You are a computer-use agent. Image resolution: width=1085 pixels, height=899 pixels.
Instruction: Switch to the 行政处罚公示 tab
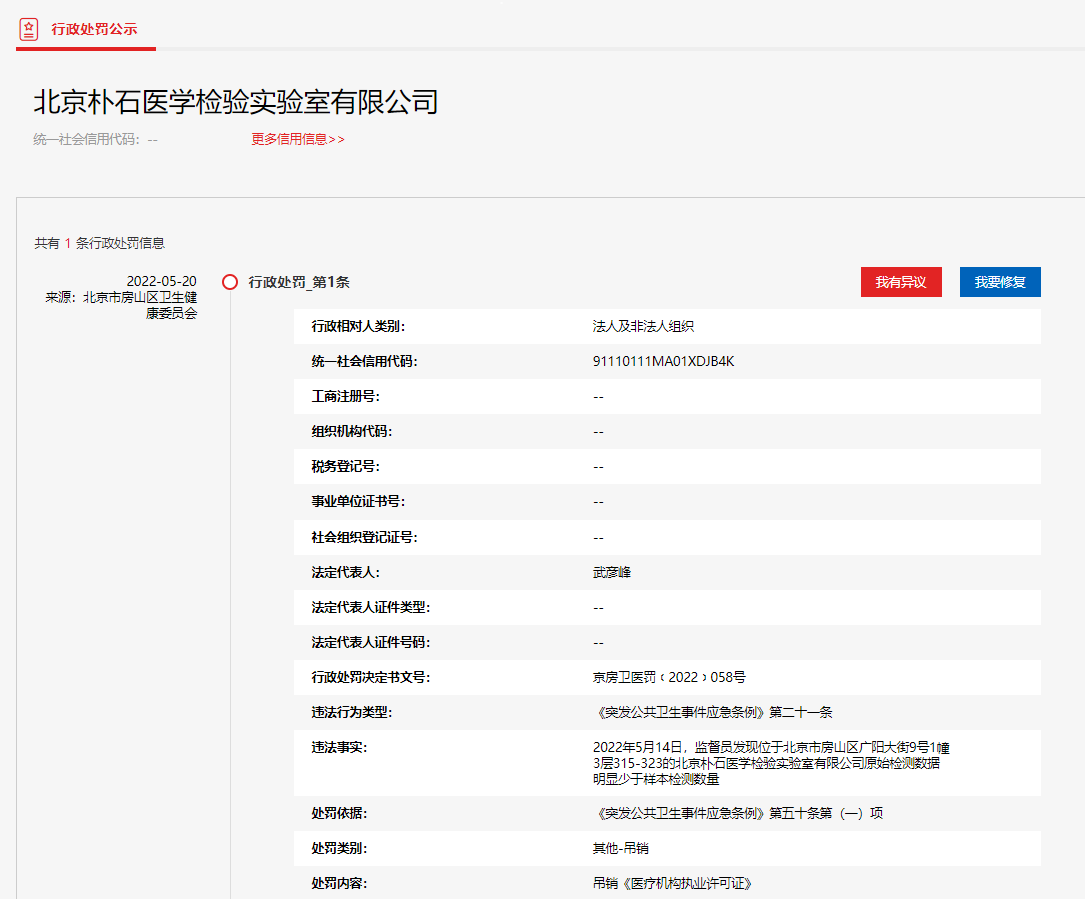(x=94, y=28)
